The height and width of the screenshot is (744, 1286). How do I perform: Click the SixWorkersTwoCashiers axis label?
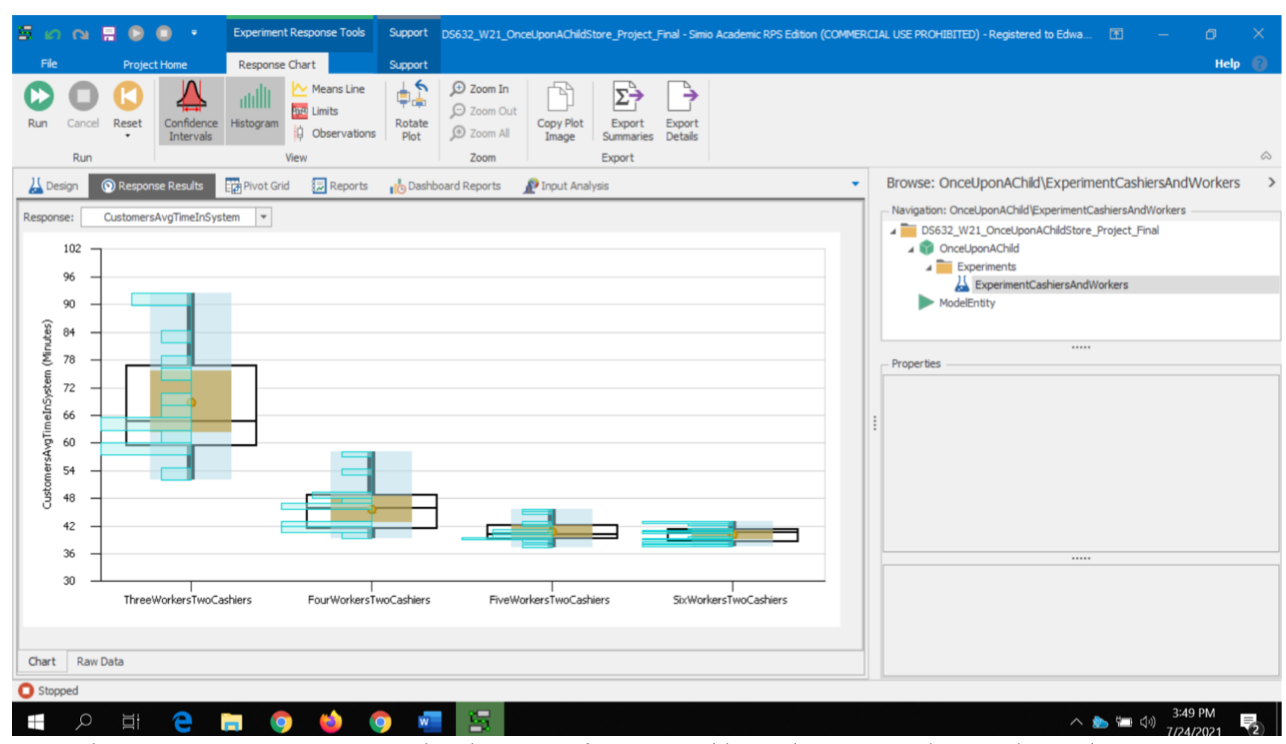pyautogui.click(x=730, y=600)
